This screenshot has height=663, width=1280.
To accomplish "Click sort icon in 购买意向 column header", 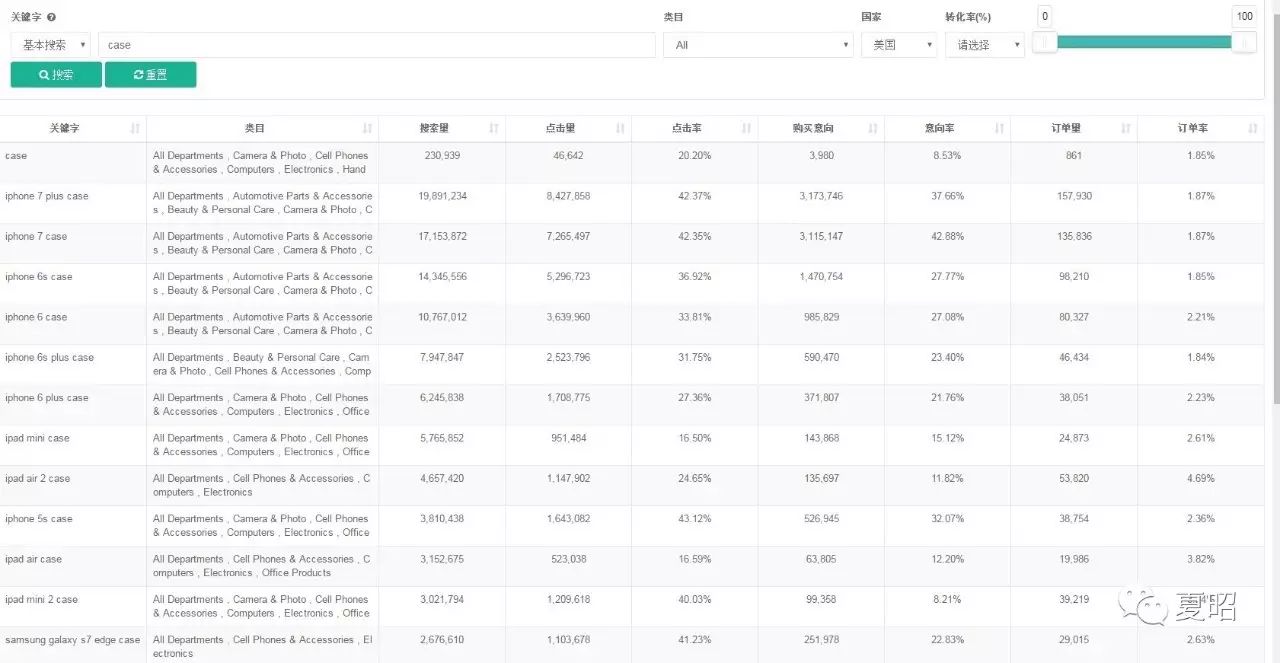I will [x=873, y=128].
